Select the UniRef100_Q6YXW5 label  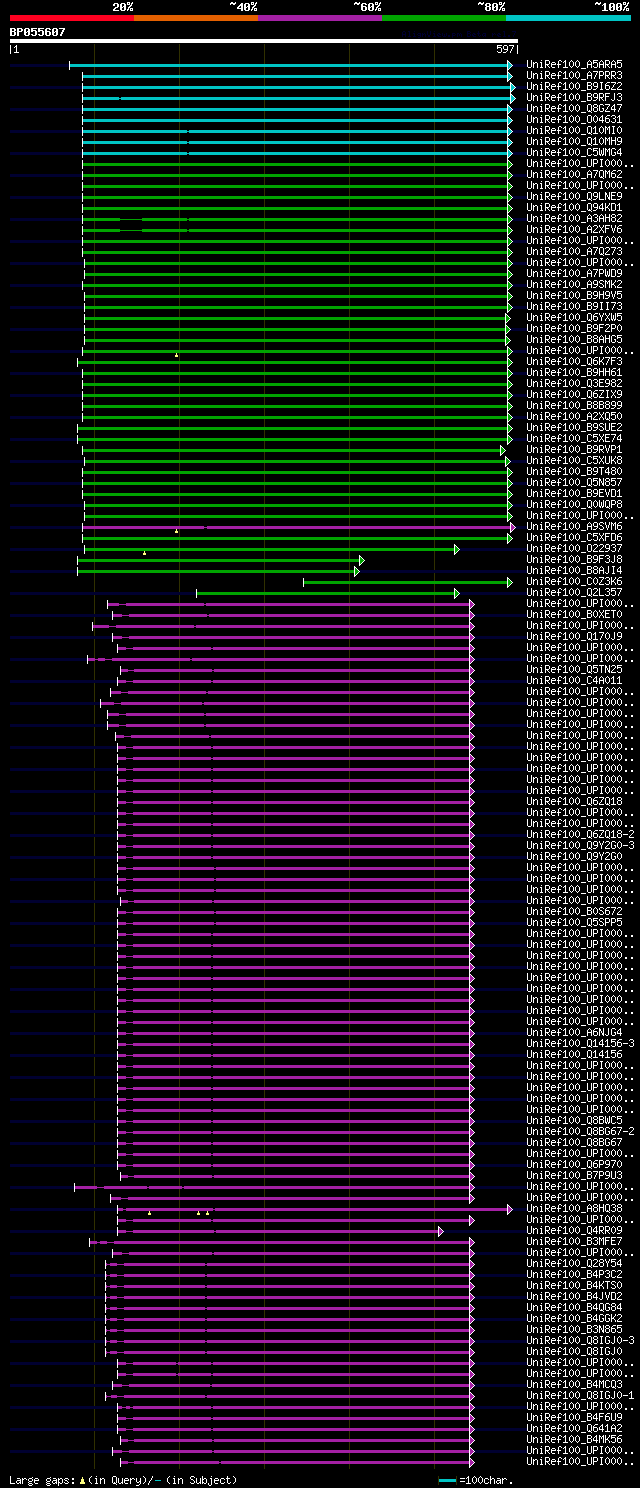(x=574, y=317)
